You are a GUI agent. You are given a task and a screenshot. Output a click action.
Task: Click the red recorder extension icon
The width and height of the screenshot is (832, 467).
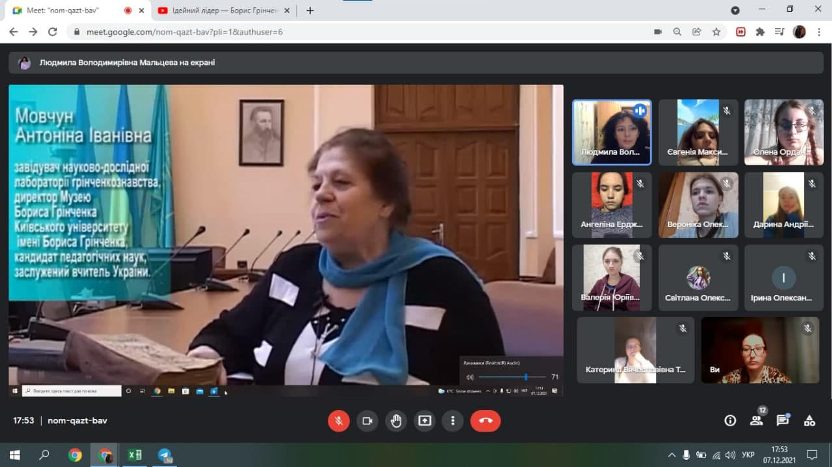coord(741,32)
